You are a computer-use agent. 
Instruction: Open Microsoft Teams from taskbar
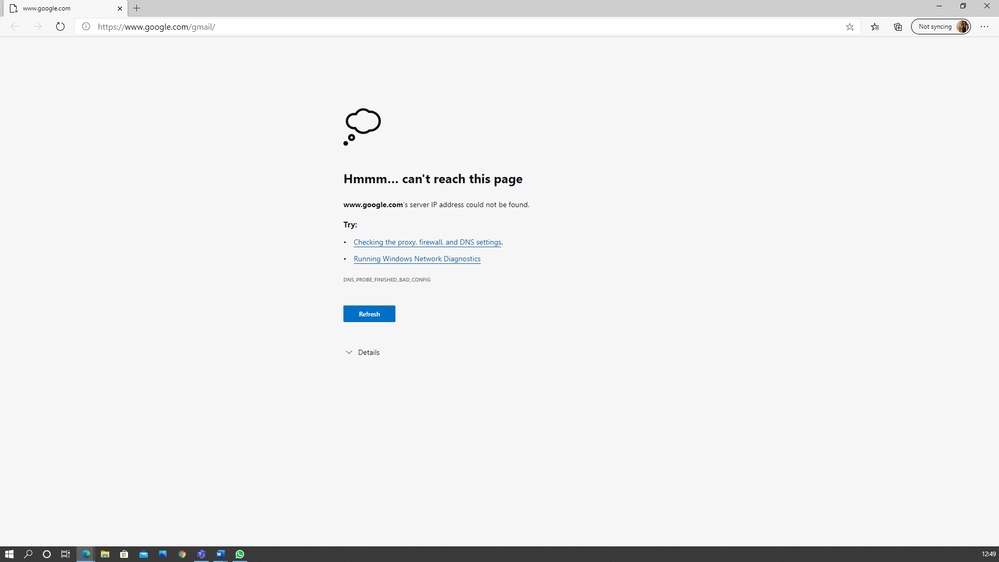tap(201, 554)
